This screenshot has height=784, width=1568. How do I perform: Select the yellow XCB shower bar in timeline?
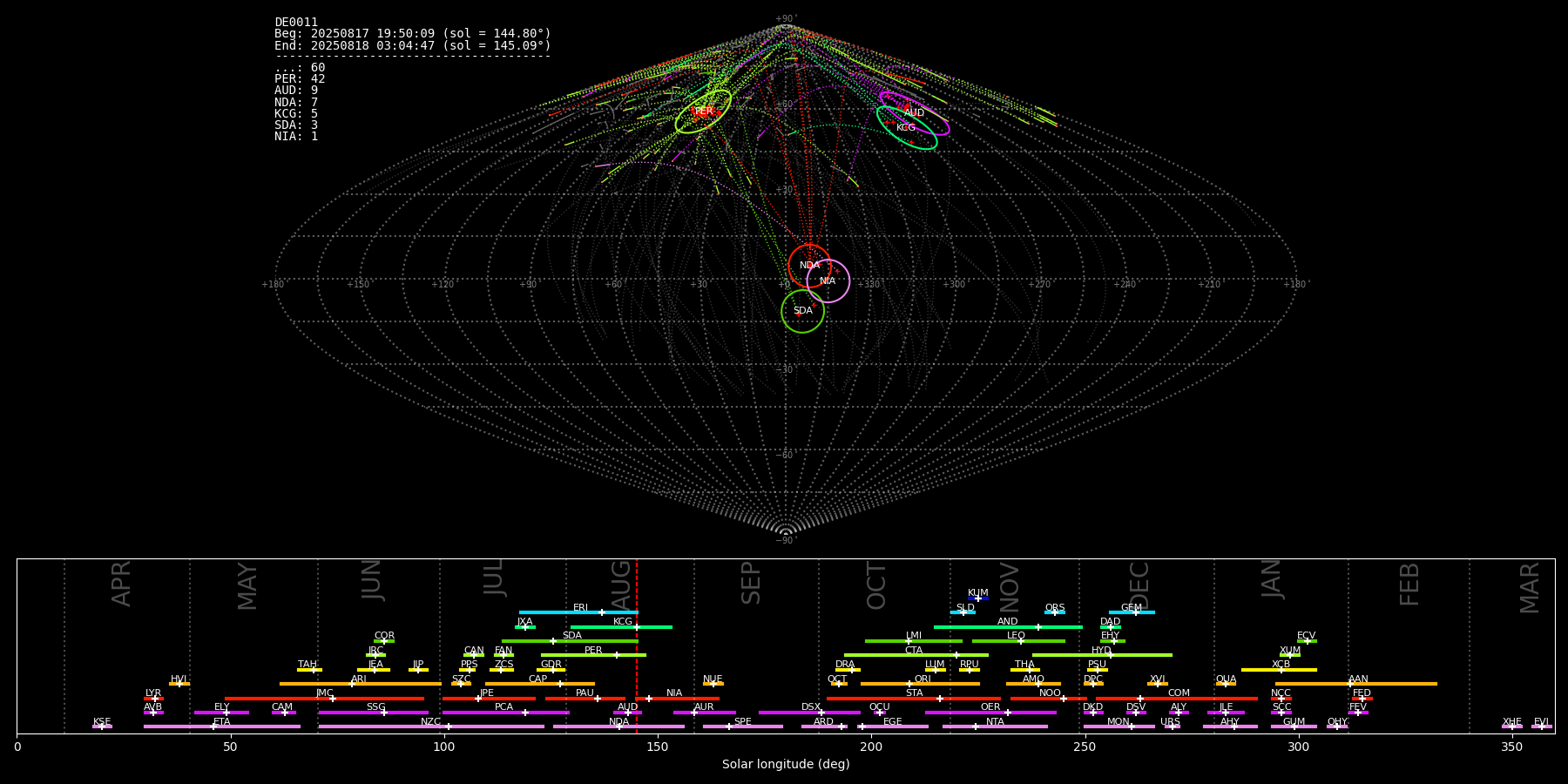click(x=1279, y=670)
